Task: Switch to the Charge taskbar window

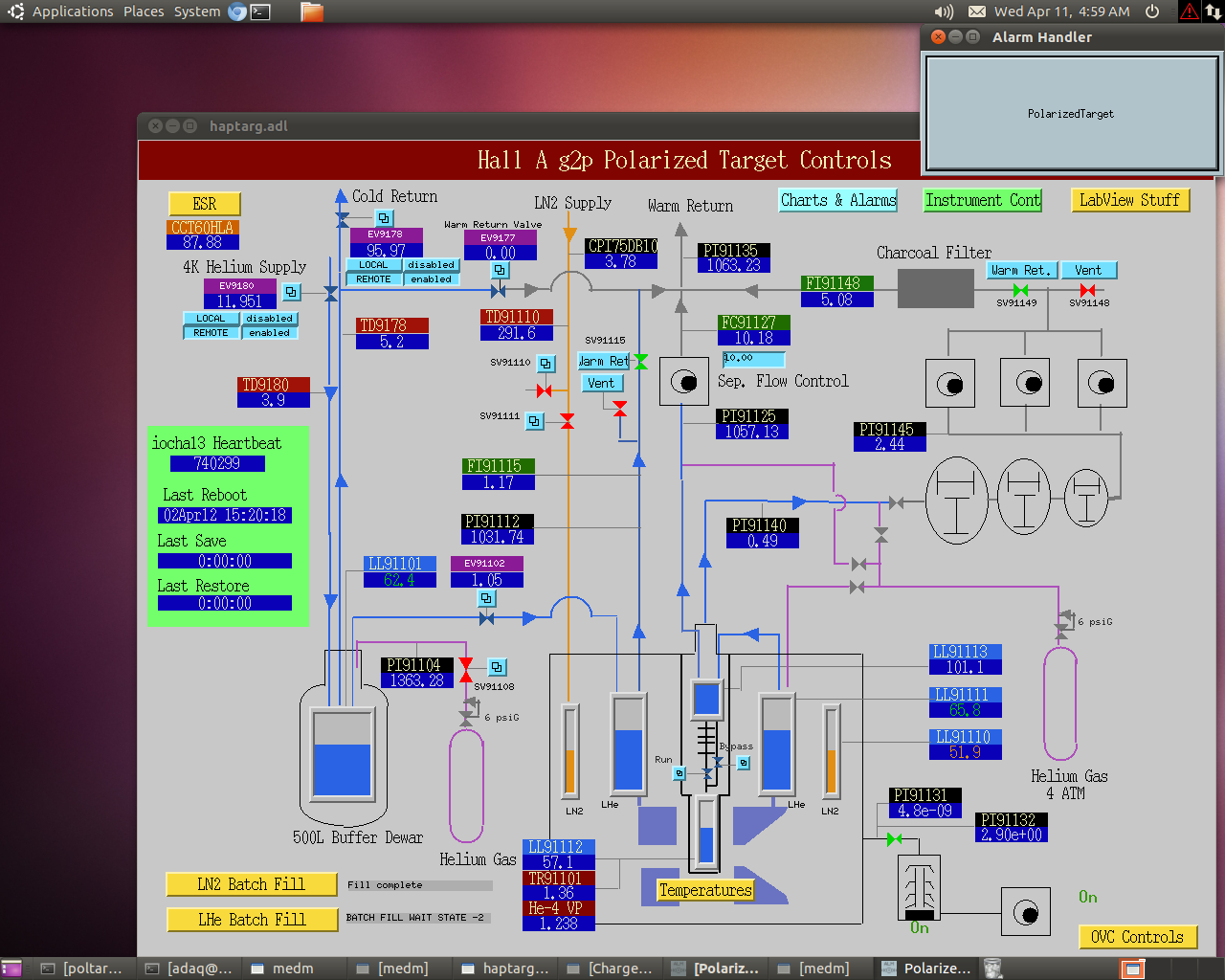Action: pos(611,969)
